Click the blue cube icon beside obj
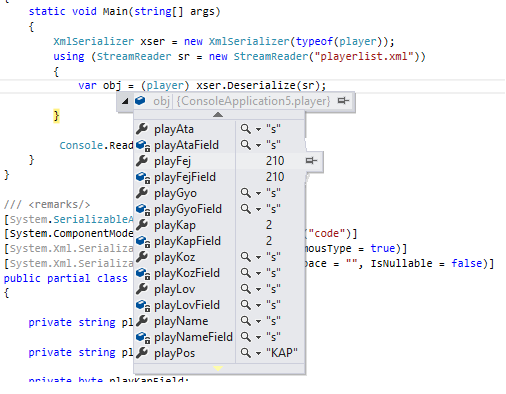Screen dimensions: 506x394 tap(140, 100)
